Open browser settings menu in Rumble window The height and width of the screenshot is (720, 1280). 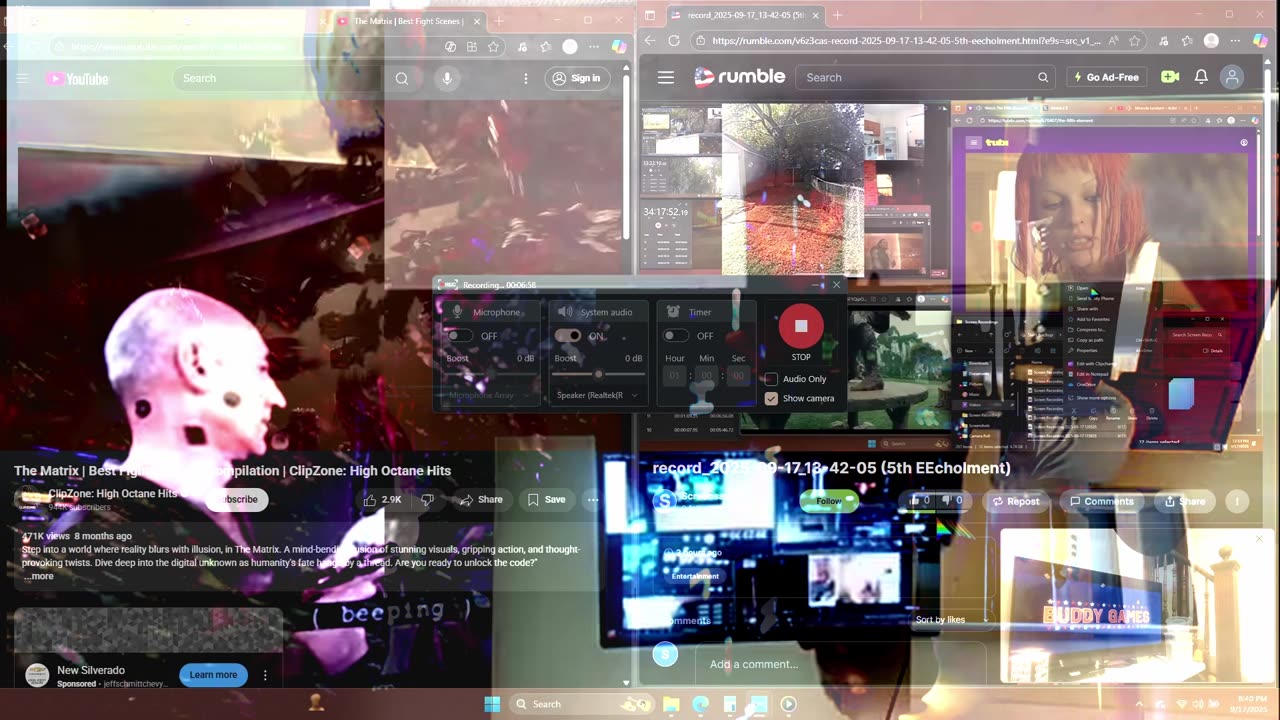[1236, 41]
